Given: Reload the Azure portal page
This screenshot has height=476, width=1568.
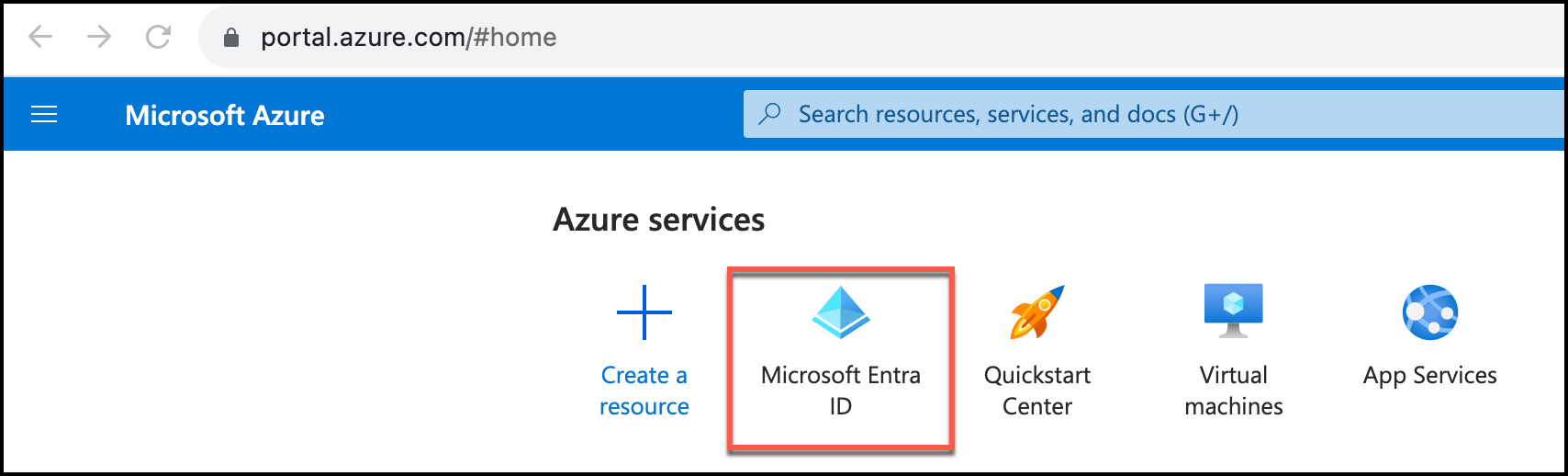Looking at the screenshot, I should [159, 37].
